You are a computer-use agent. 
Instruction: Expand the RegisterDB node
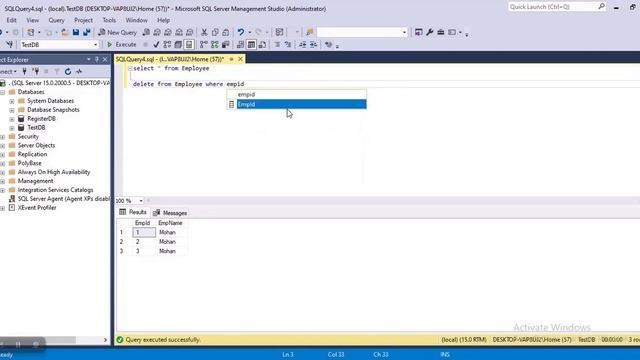12,119
